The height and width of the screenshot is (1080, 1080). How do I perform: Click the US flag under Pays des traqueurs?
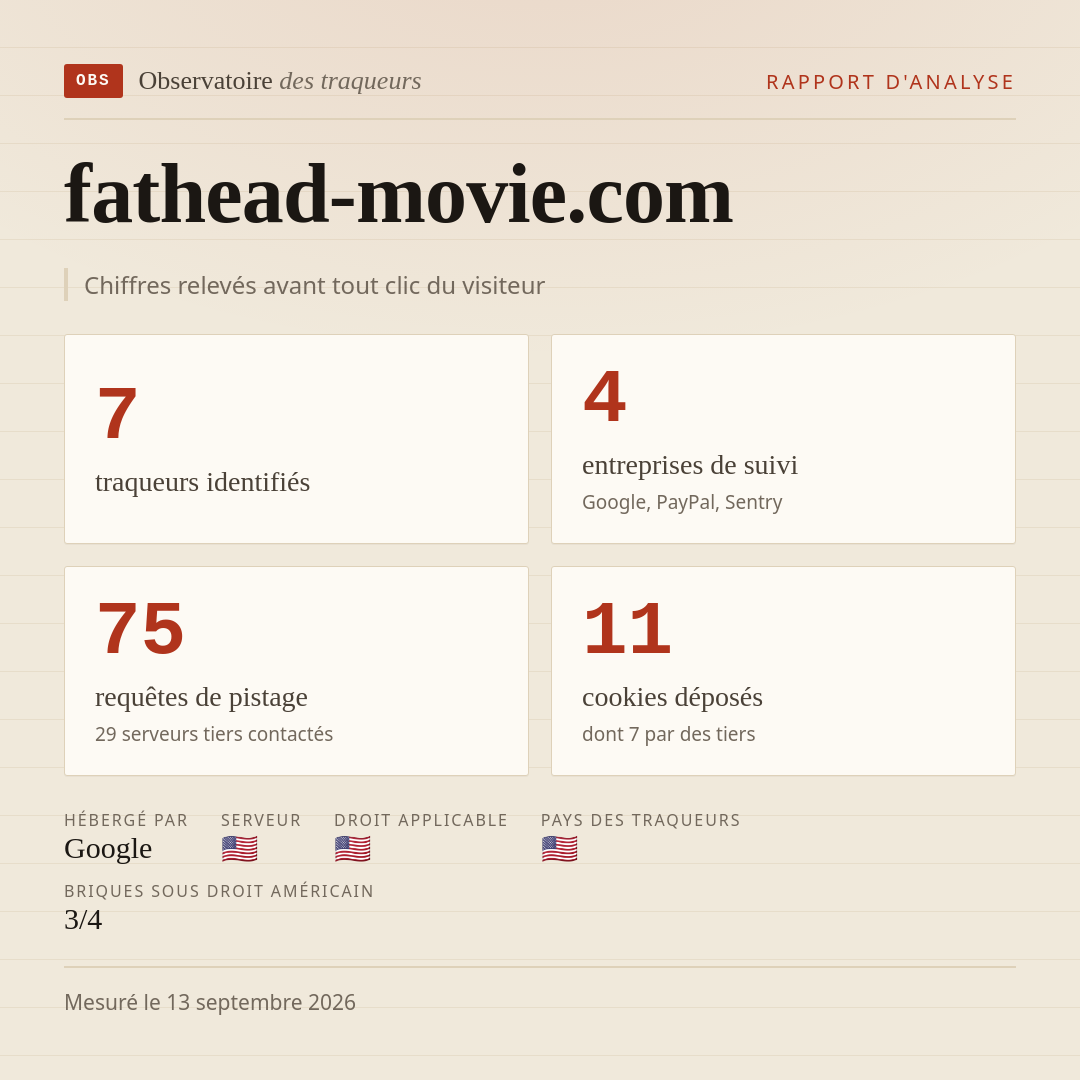coord(559,849)
